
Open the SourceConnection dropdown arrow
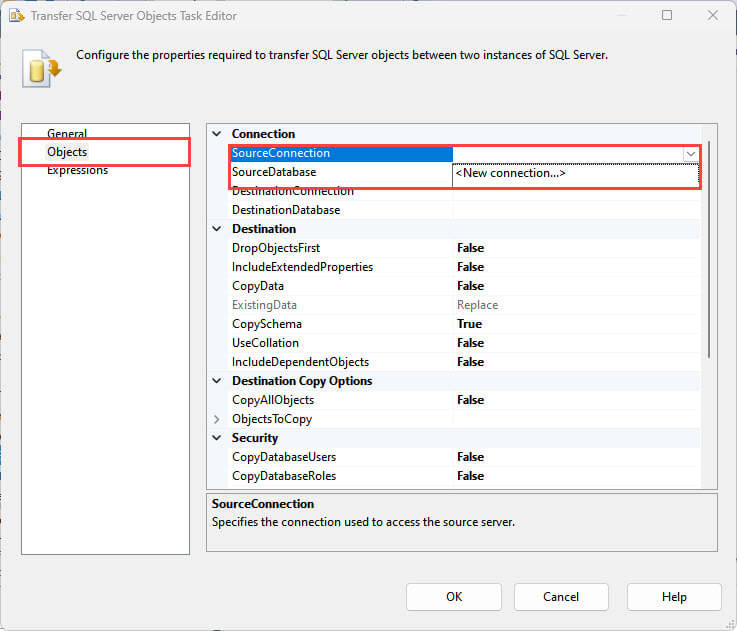[690, 154]
